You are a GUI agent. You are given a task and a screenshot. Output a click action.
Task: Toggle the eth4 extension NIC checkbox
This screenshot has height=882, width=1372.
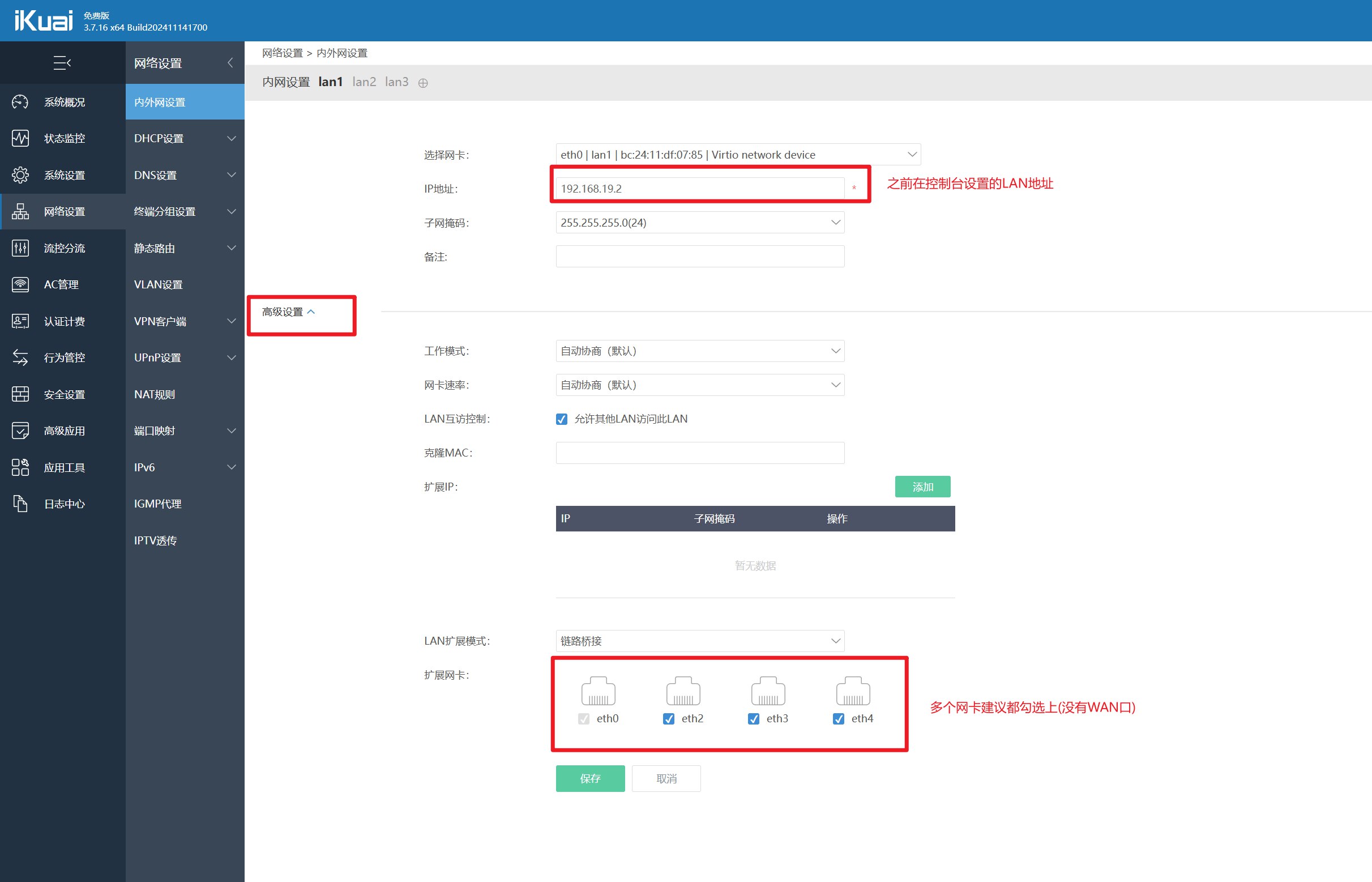coord(838,718)
